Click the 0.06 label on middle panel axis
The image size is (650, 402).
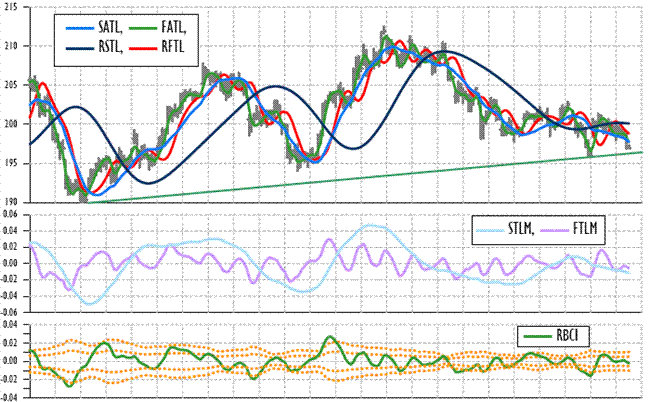[x=10, y=214]
